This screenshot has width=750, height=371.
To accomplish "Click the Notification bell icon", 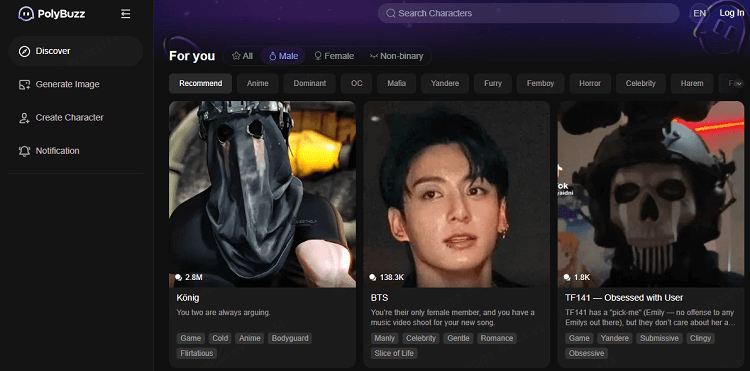I will point(24,151).
